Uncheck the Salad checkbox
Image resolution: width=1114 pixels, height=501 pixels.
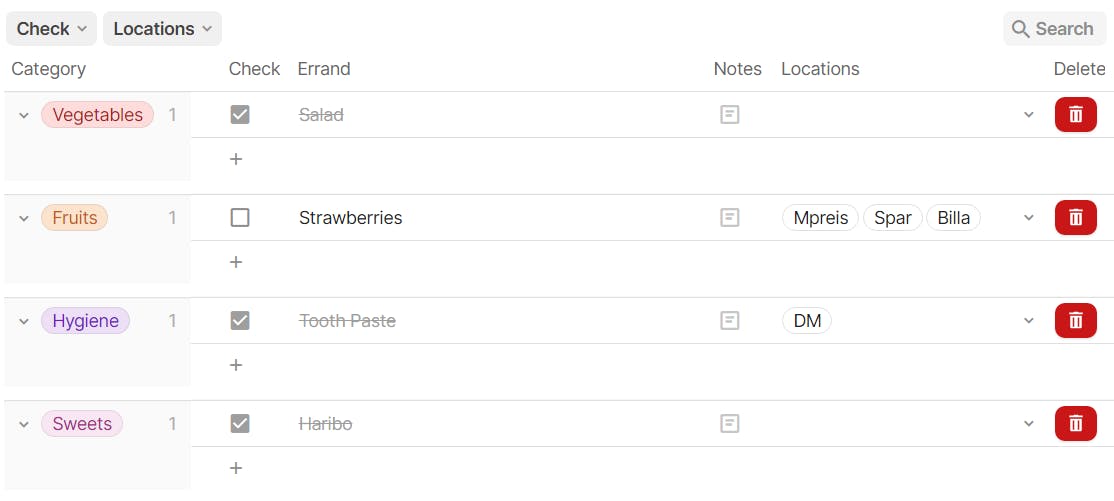[x=240, y=114]
